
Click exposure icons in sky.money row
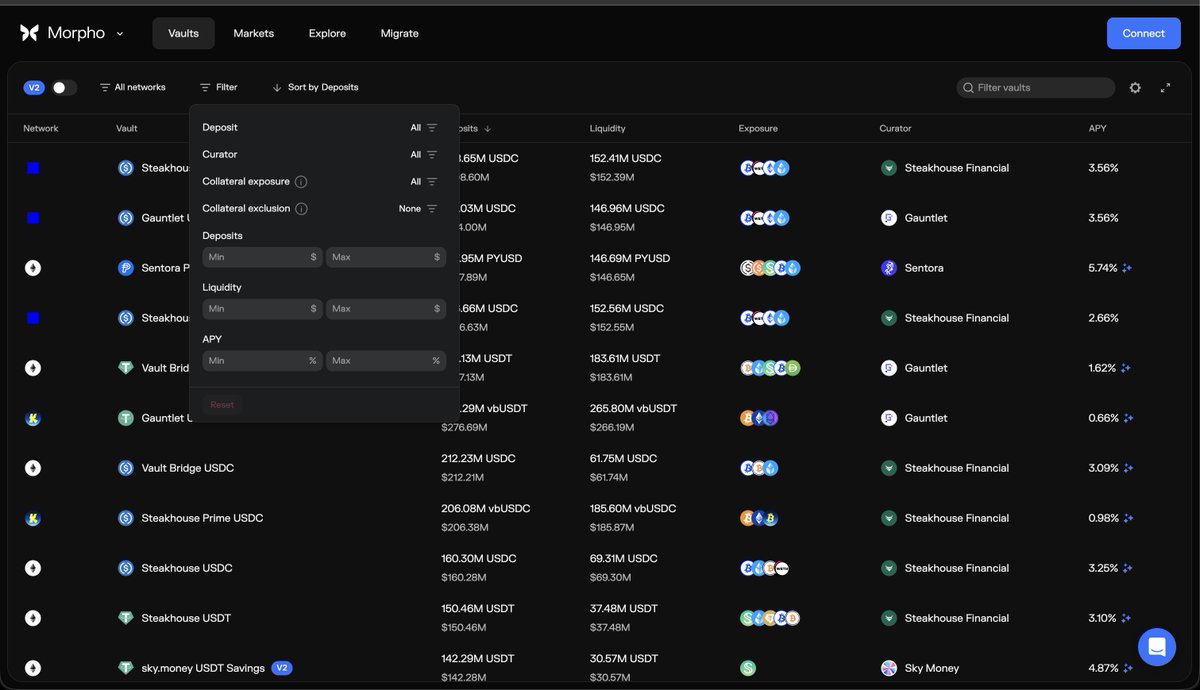[748, 668]
